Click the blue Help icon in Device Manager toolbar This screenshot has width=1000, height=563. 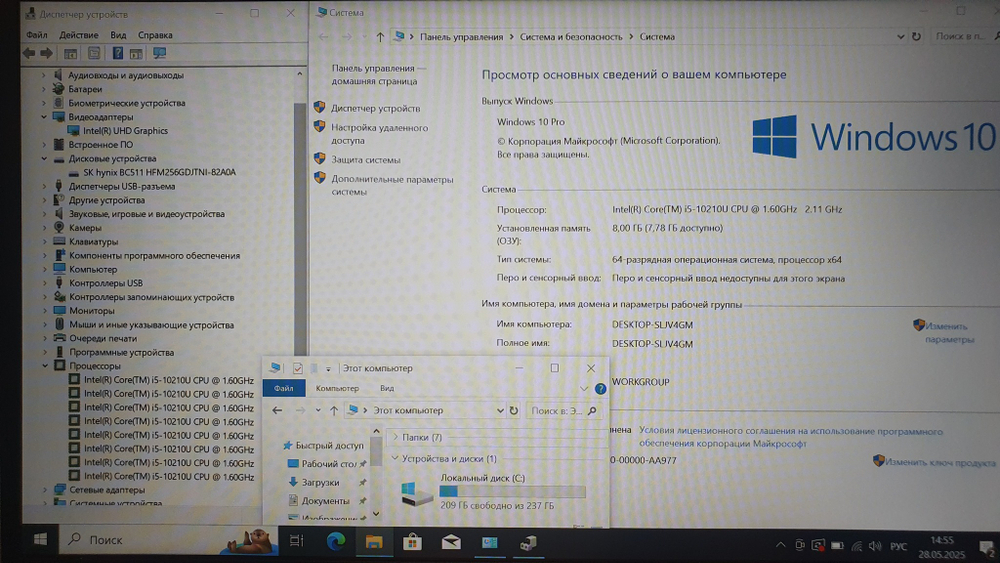click(117, 54)
